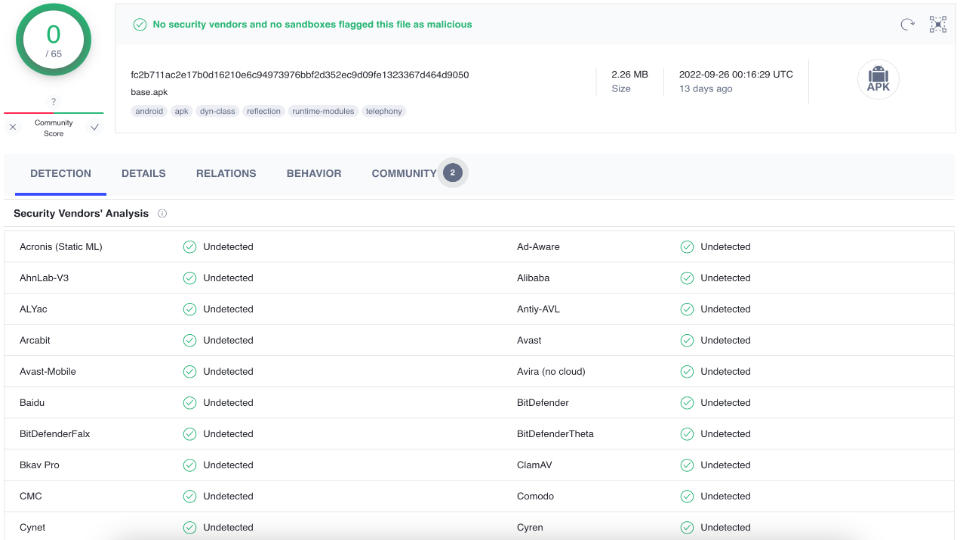Click the 2.26 MB size value
The height and width of the screenshot is (540, 960).
coord(629,75)
